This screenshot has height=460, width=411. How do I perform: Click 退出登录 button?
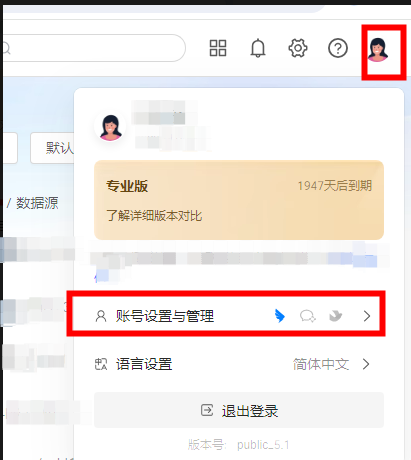(239, 410)
